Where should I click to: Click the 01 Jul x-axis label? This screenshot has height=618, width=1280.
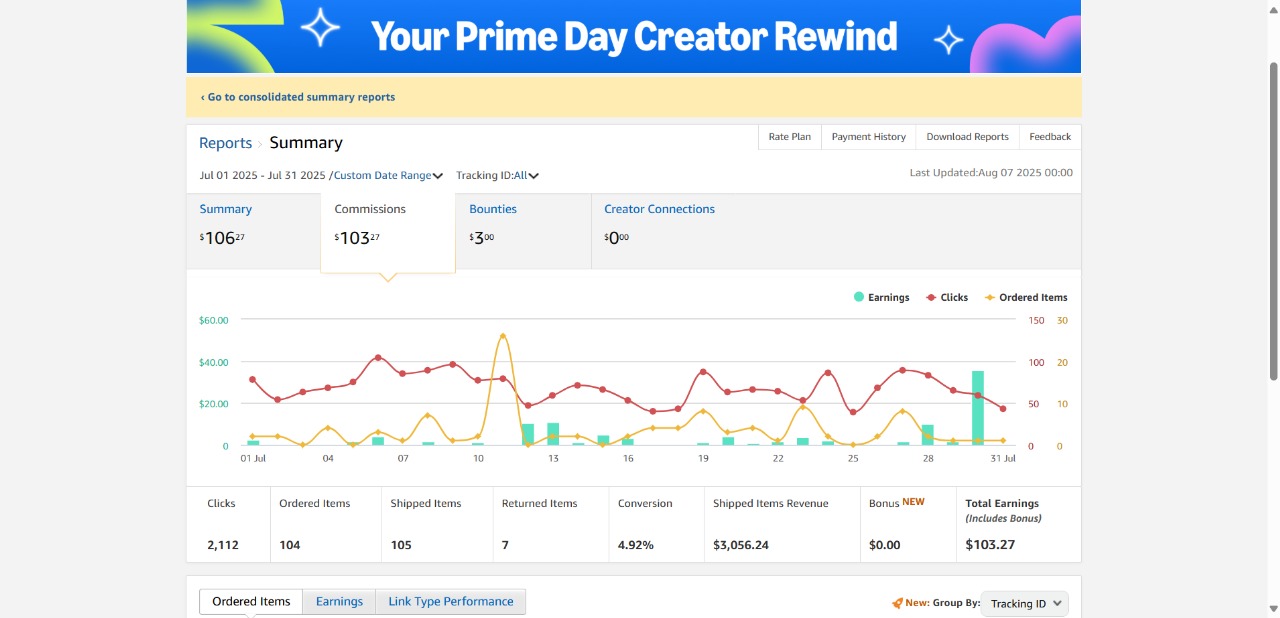(253, 459)
